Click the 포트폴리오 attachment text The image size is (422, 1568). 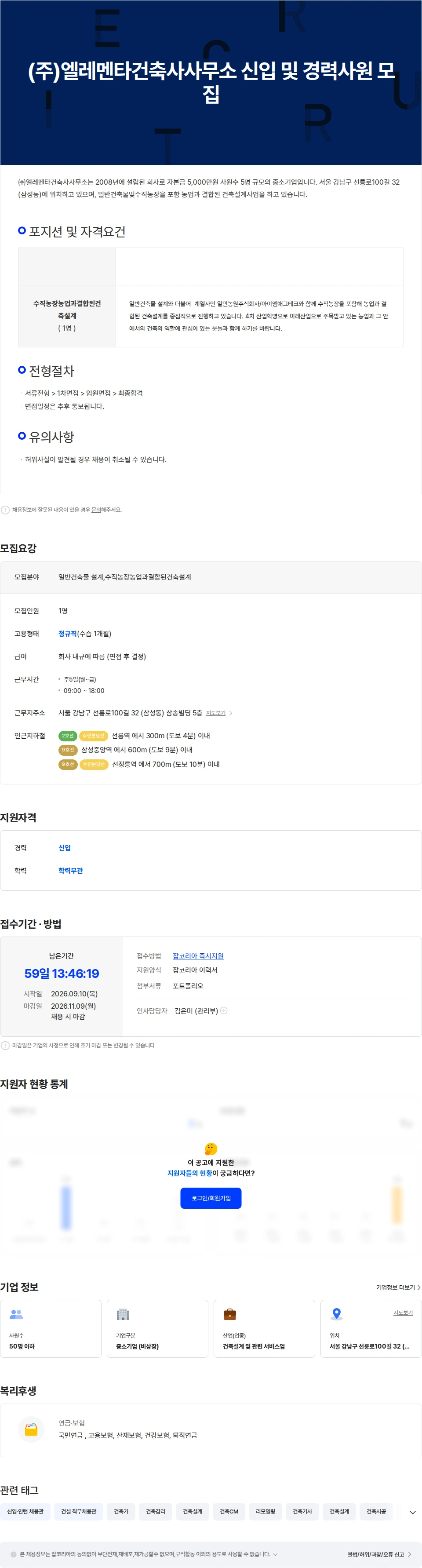pyautogui.click(x=188, y=986)
